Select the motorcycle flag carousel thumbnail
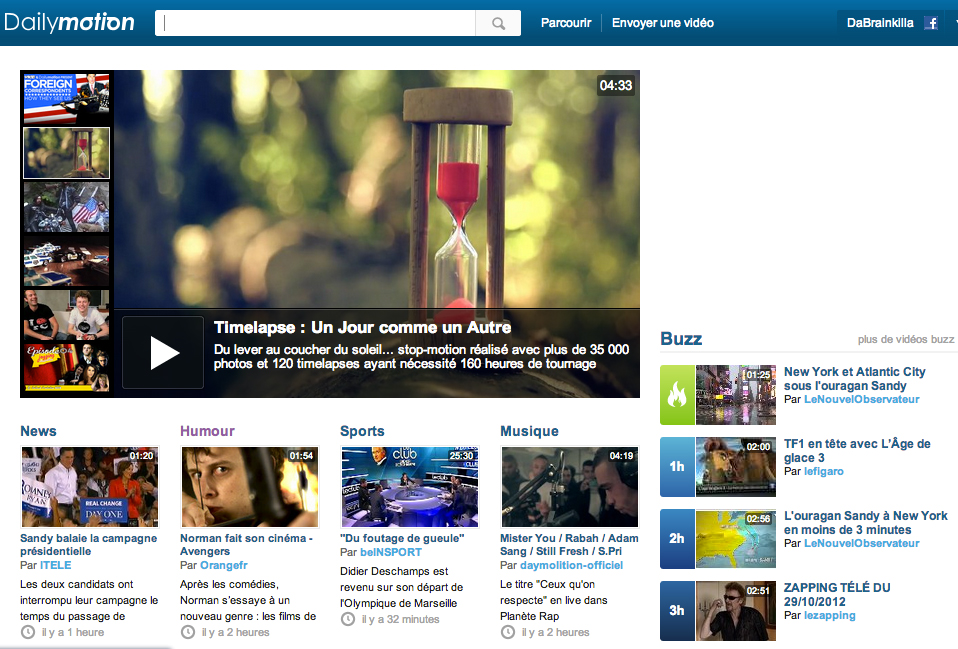The height and width of the screenshot is (649, 958). 67,207
